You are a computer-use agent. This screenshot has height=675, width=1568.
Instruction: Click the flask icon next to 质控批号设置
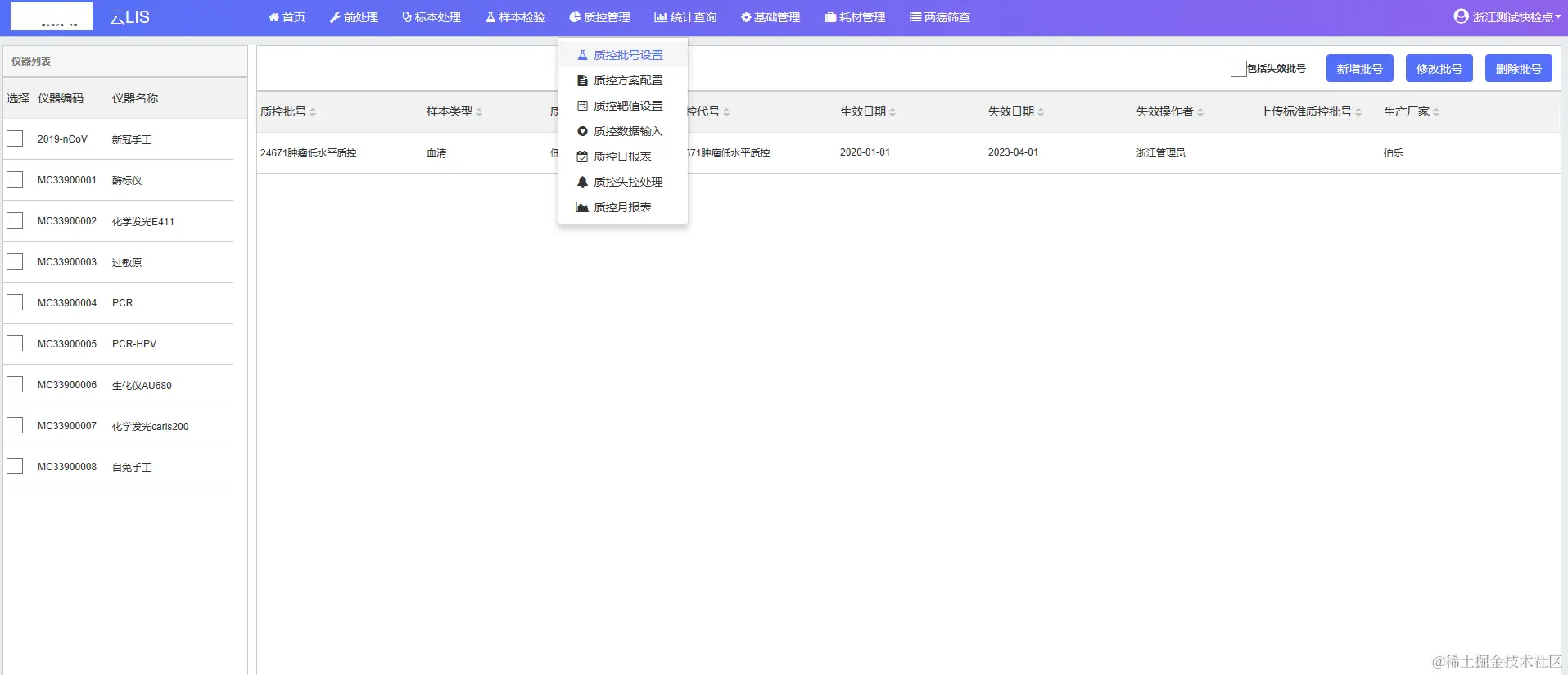pos(582,55)
